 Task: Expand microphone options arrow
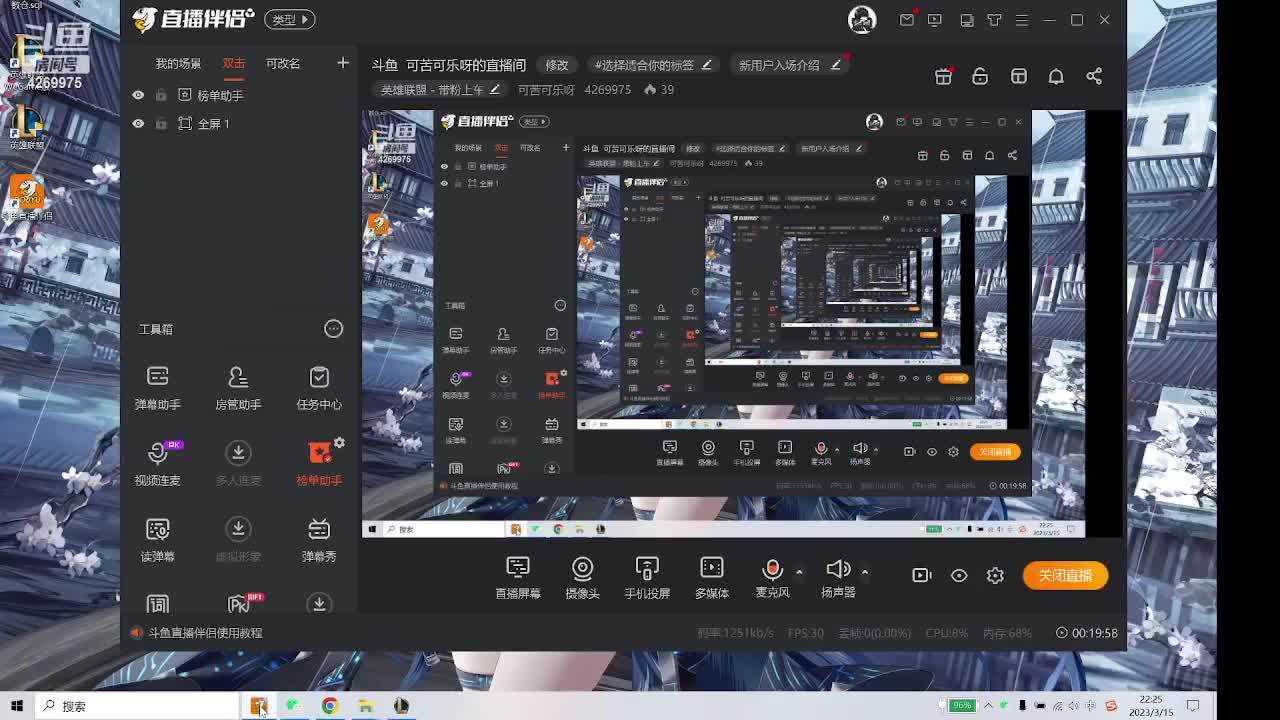click(799, 572)
